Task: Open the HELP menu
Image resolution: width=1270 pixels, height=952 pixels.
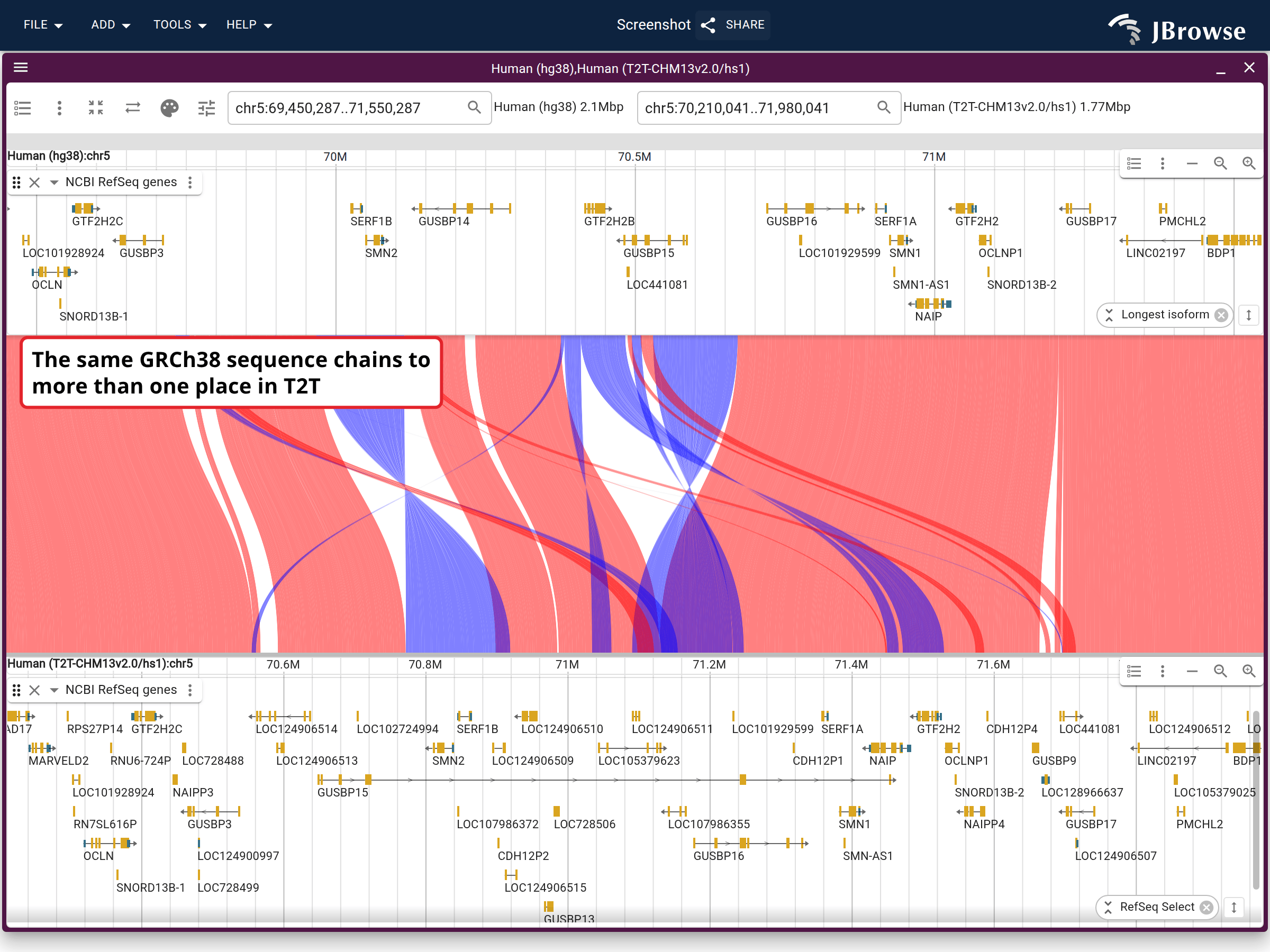Action: [x=249, y=25]
